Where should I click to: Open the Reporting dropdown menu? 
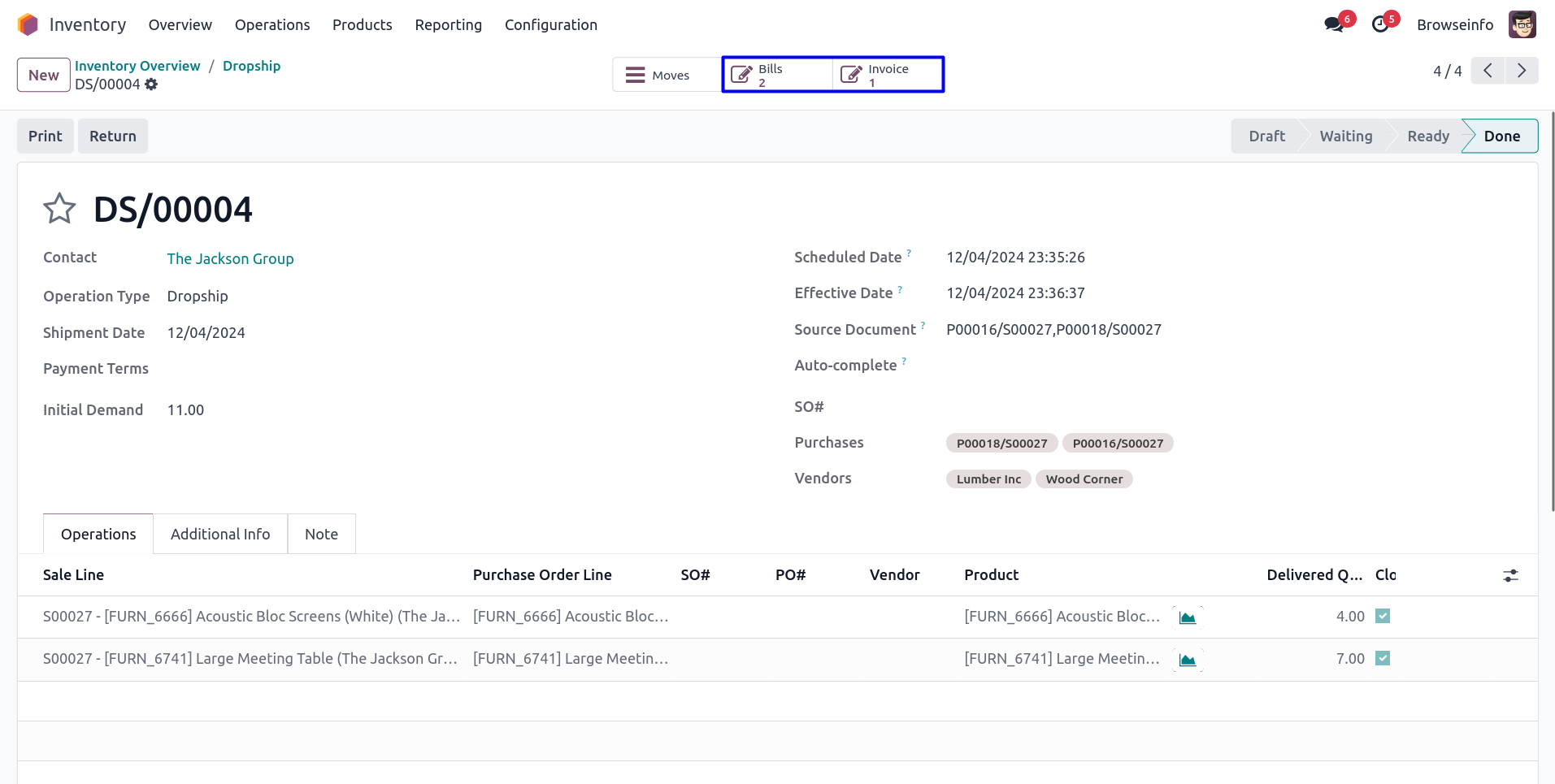(448, 24)
